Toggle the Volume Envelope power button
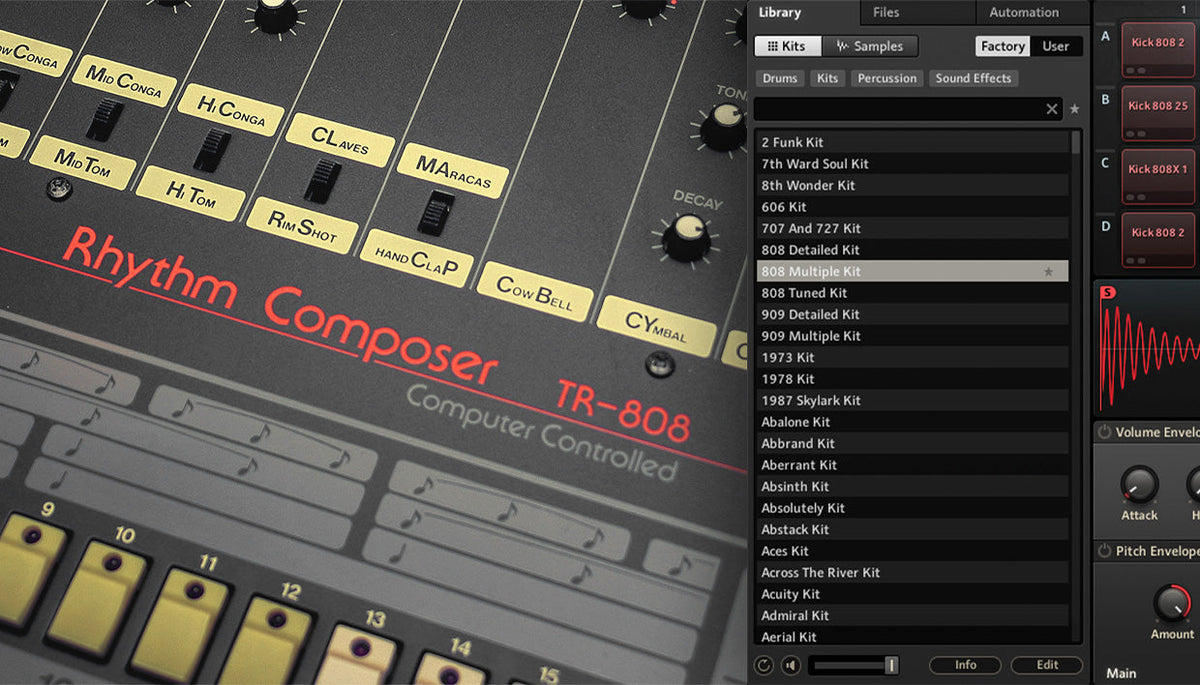This screenshot has width=1200, height=685. pos(1105,432)
